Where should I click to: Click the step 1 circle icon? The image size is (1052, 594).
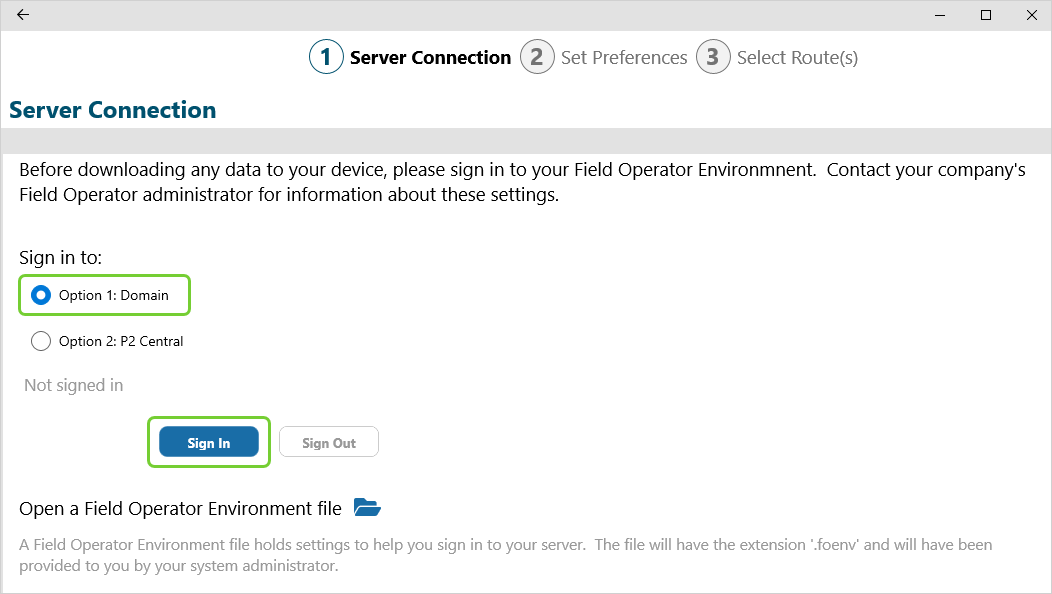coord(326,57)
